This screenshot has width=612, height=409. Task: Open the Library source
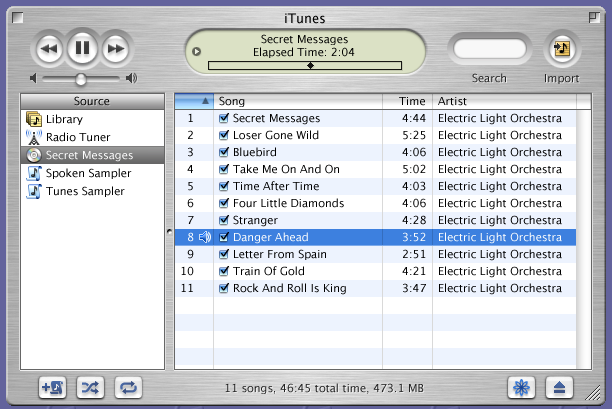64,119
